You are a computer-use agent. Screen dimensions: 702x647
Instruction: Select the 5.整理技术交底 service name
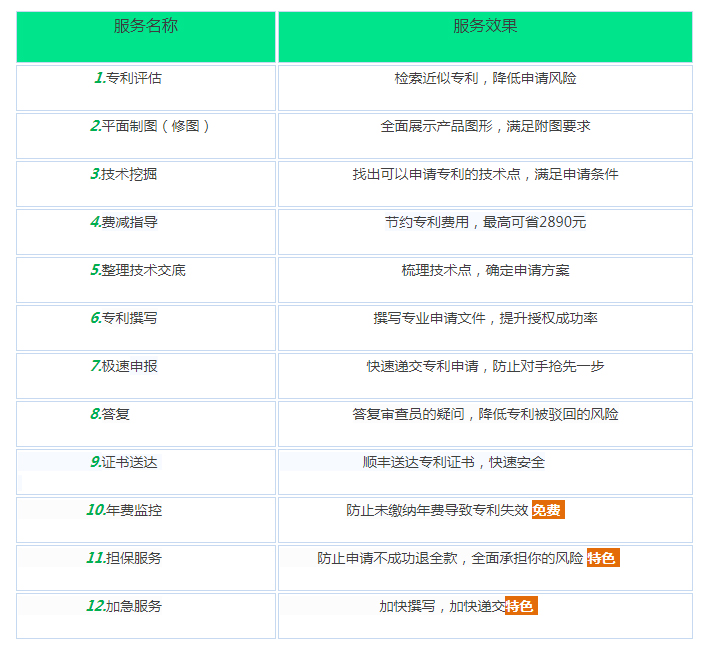tap(138, 270)
